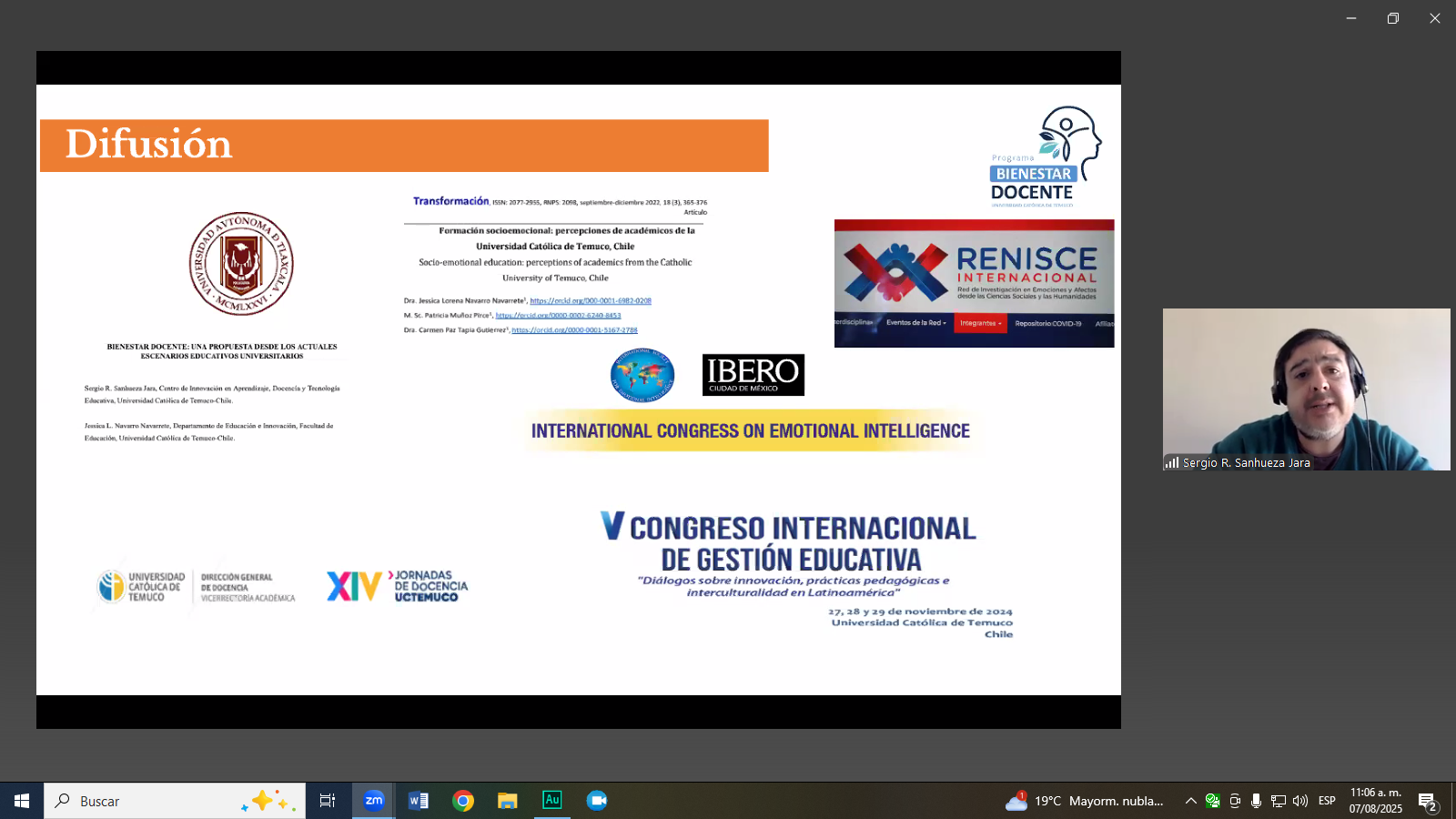The width and height of the screenshot is (1456, 819).
Task: Select 'Repositorio COVID-19' in the RENISCE menu
Action: pos(1048,322)
